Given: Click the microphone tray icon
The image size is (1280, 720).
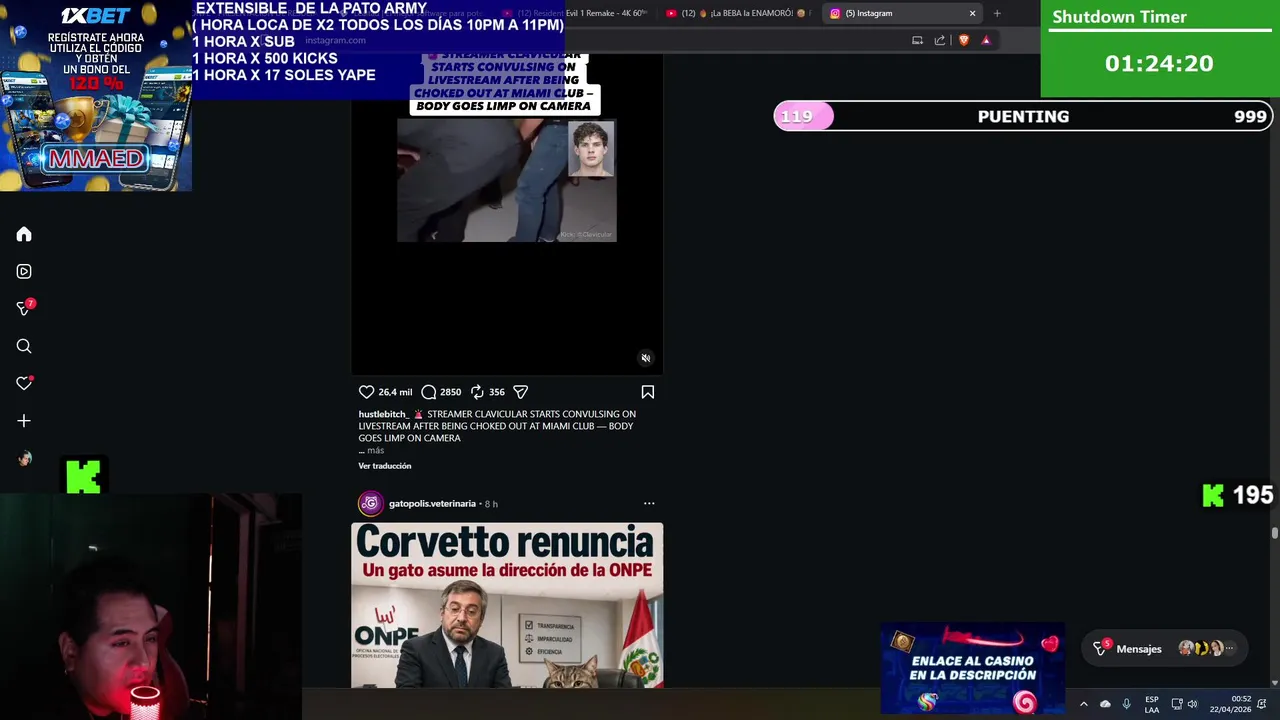Looking at the screenshot, I should tap(1127, 704).
